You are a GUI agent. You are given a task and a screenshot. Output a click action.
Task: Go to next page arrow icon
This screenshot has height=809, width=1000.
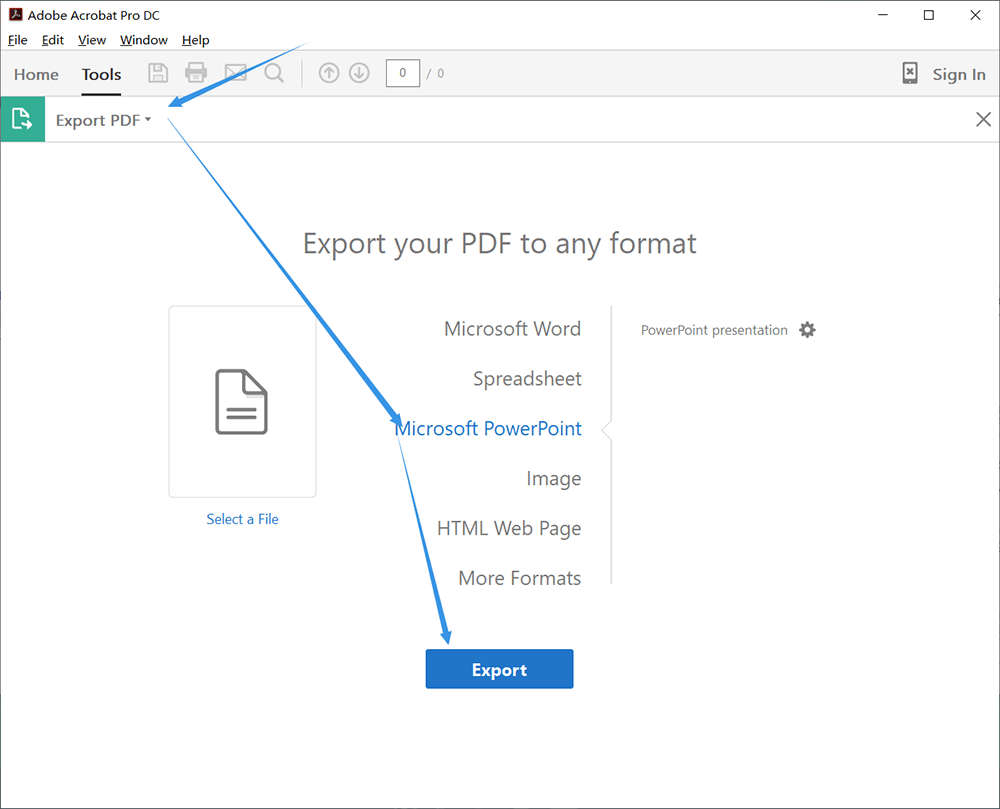[x=359, y=73]
